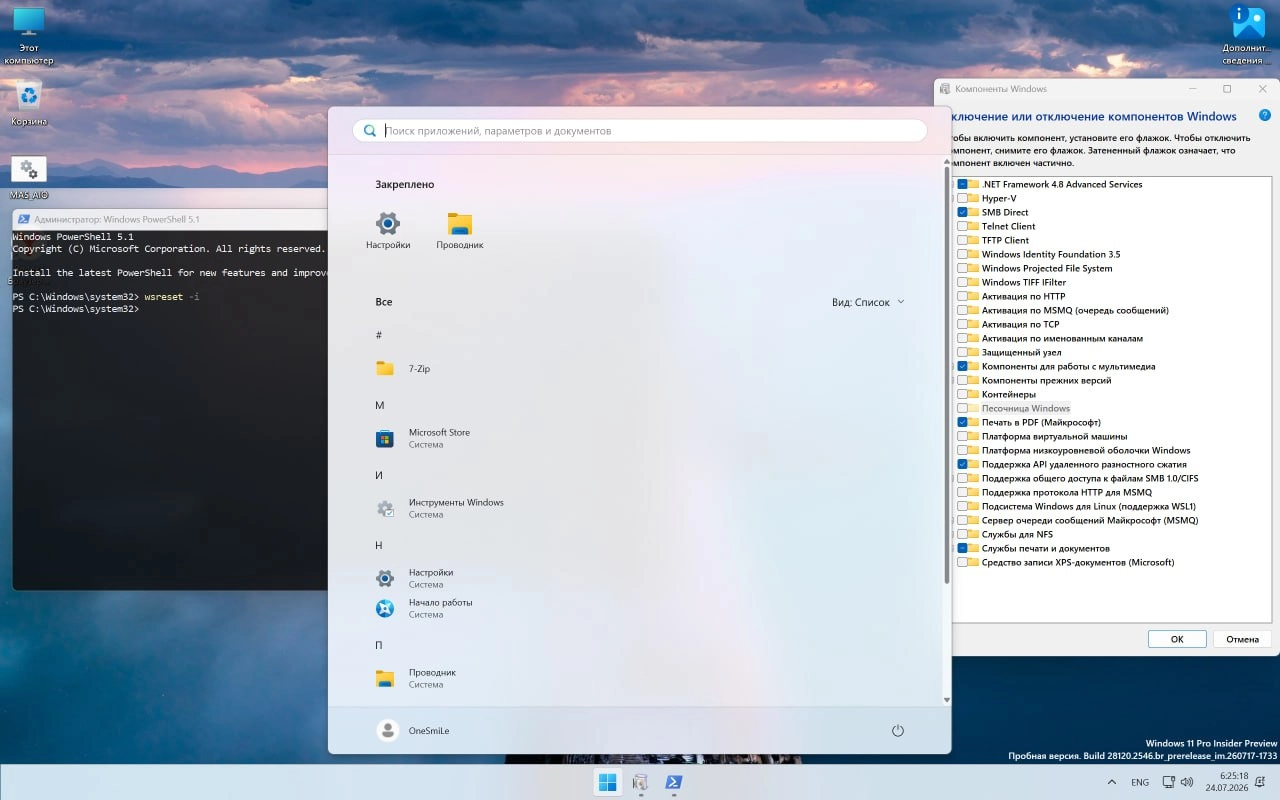Image resolution: width=1280 pixels, height=800 pixels.
Task: Click the power button in Start menu
Action: click(x=897, y=731)
